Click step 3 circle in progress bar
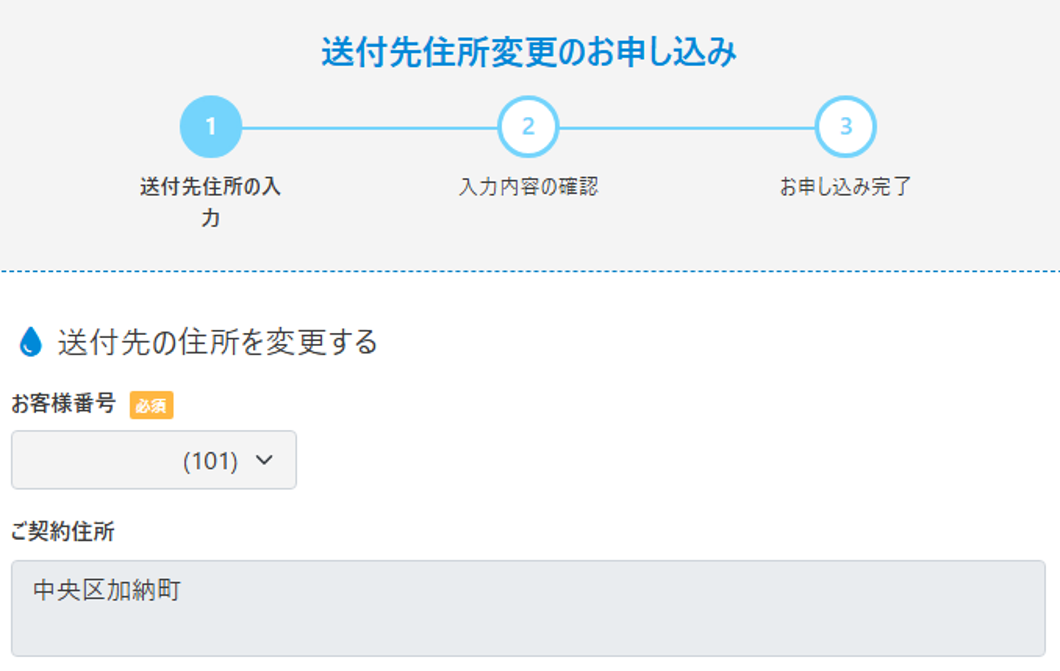1060x671 pixels. (x=846, y=127)
